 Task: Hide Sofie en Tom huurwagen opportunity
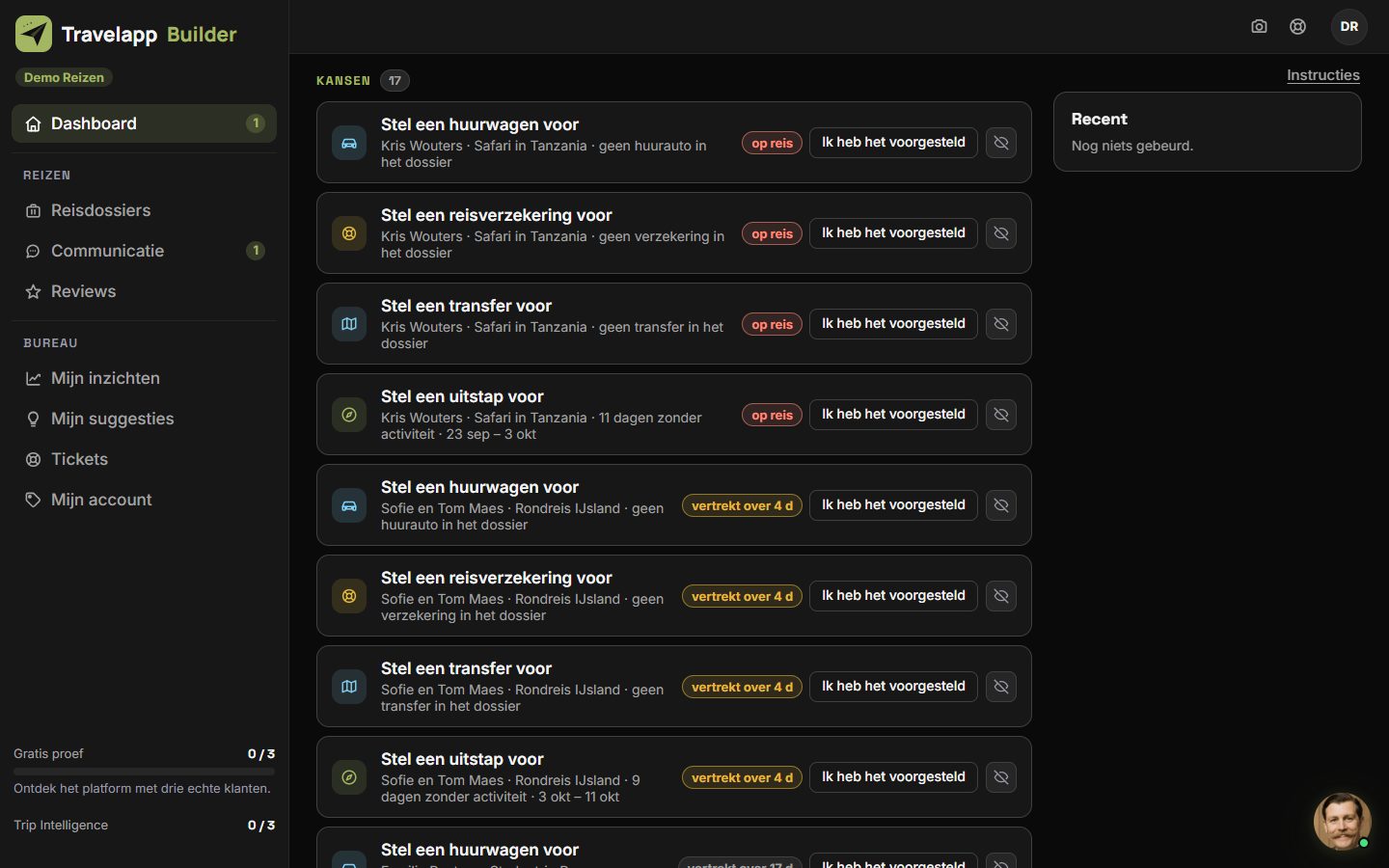[x=1001, y=505]
